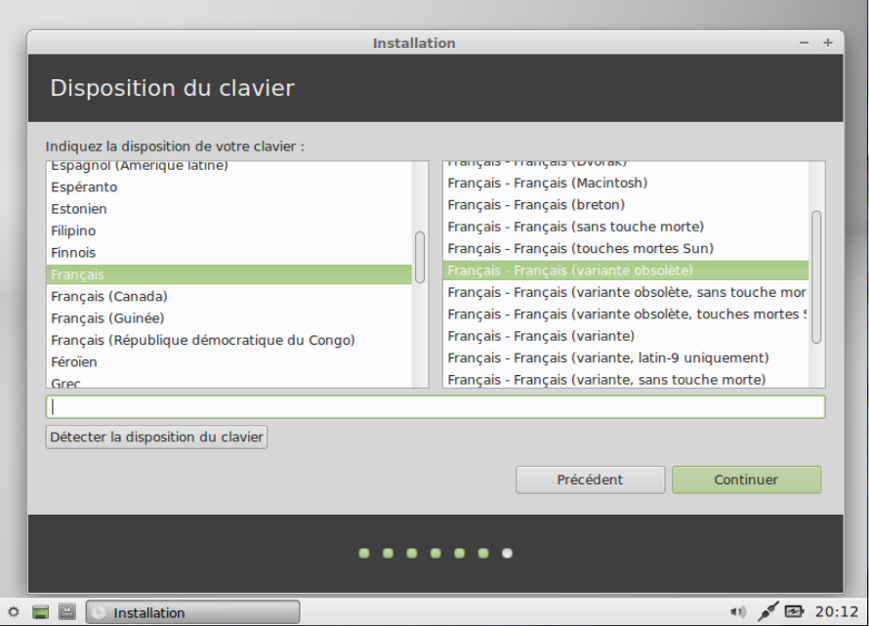Choose variante obsolète, sans touche morte

point(626,293)
